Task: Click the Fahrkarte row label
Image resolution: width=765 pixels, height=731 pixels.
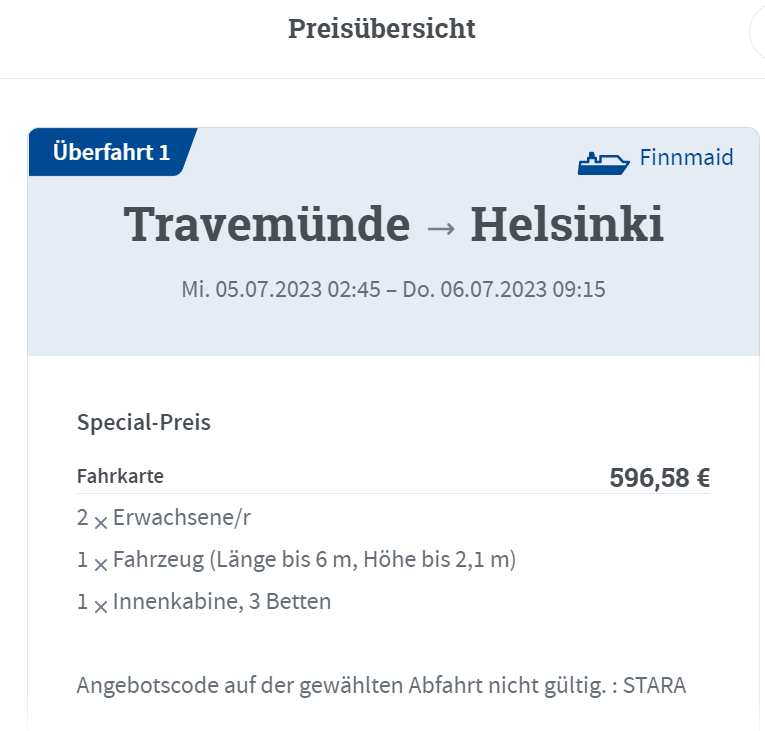Action: tap(120, 476)
